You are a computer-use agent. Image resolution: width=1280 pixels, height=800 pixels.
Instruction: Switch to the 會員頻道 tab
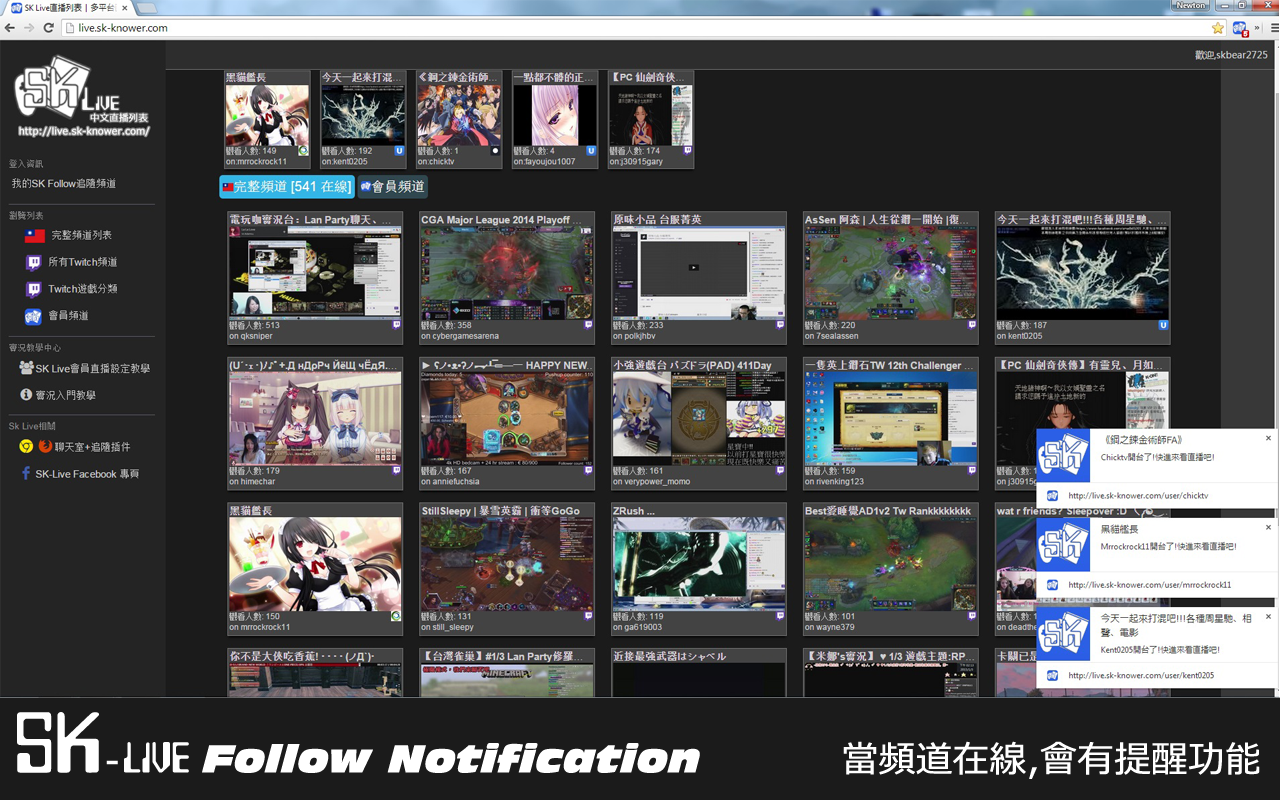(392, 187)
